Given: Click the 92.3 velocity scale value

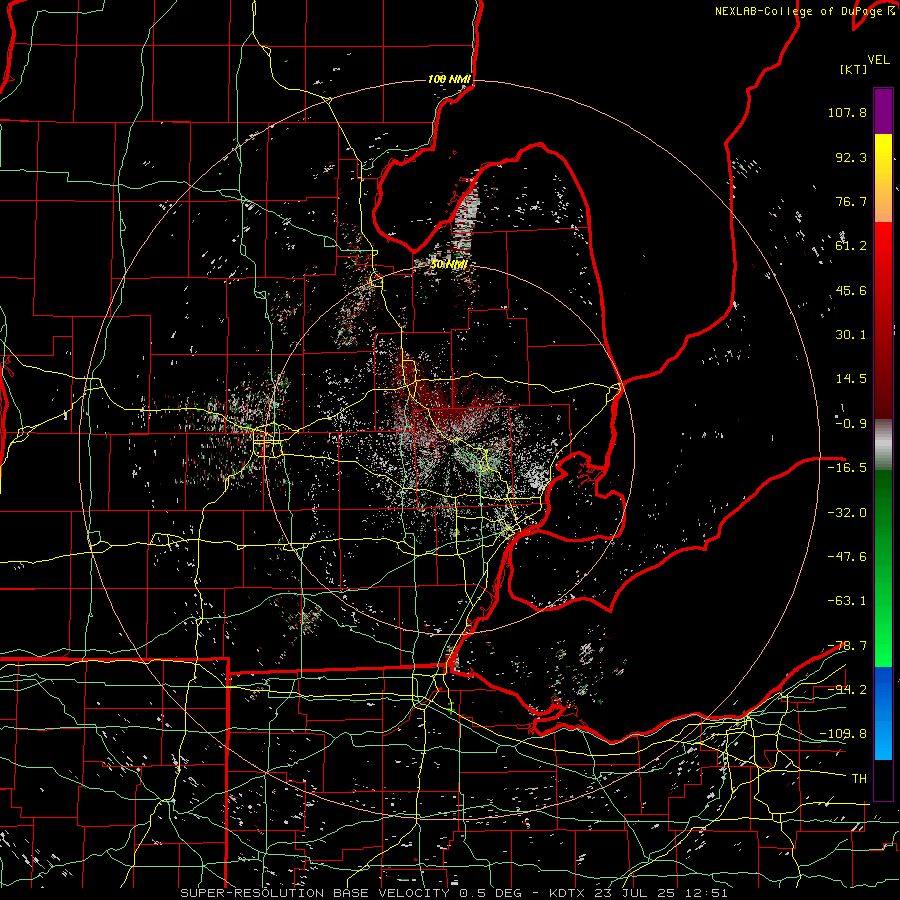Looking at the screenshot, I should tap(851, 157).
